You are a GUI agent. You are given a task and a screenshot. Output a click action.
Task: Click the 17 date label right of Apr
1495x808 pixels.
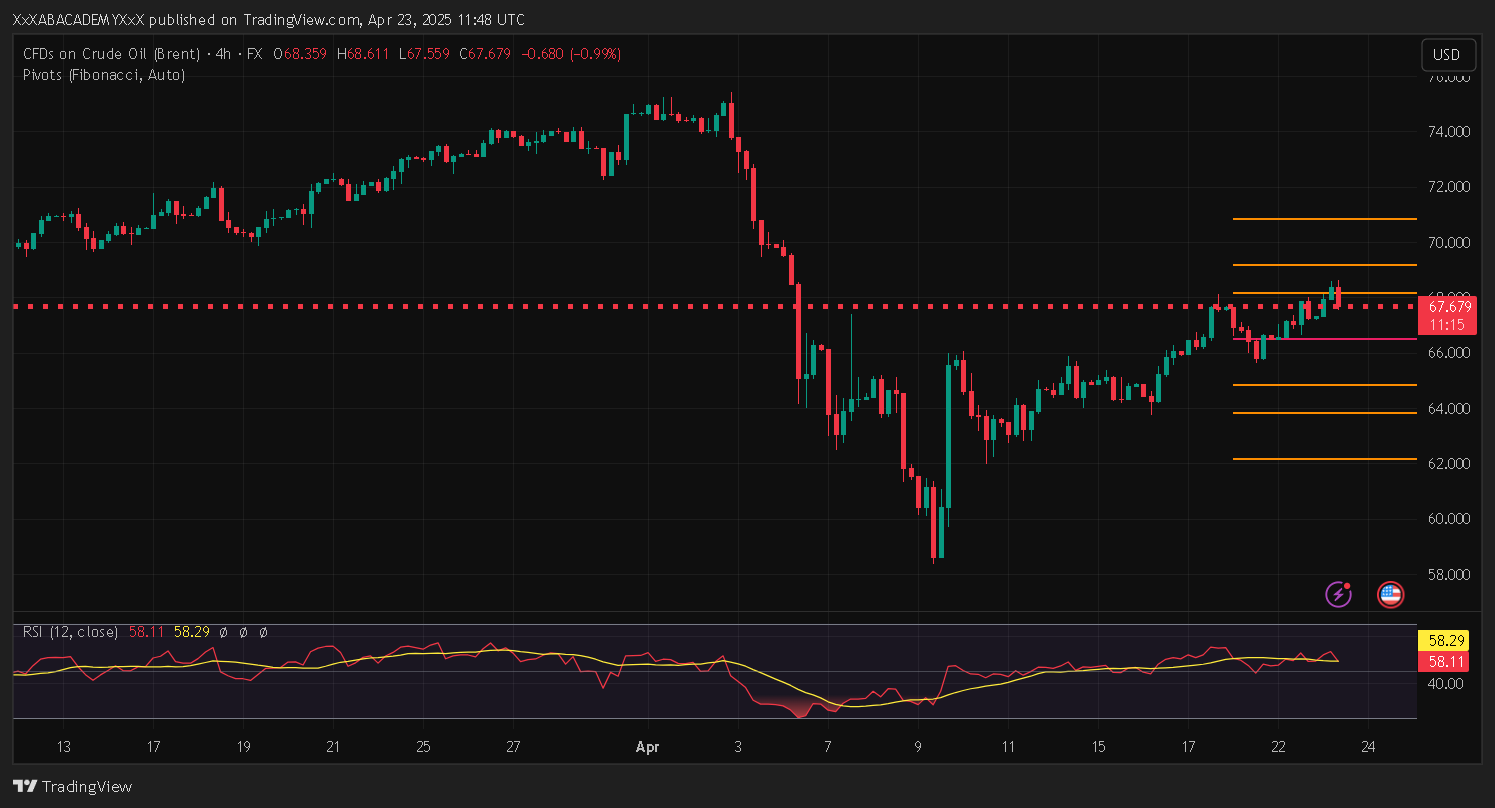coord(1188,746)
